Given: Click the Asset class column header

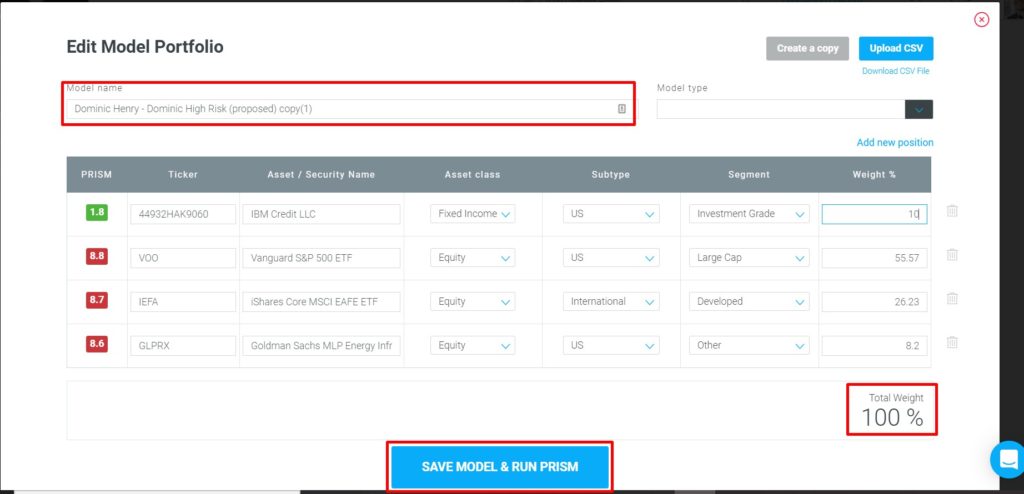Looking at the screenshot, I should click(472, 174).
